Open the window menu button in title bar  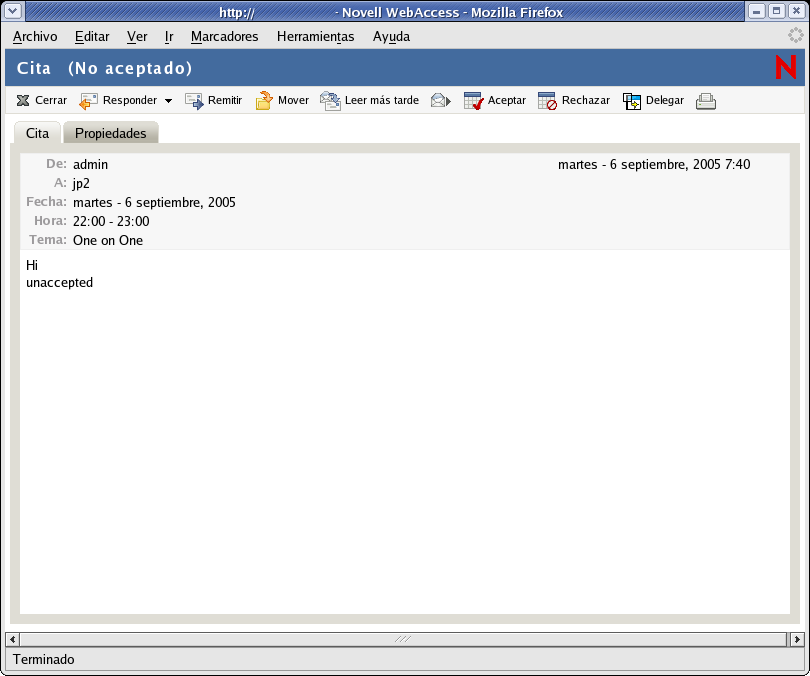[13, 11]
